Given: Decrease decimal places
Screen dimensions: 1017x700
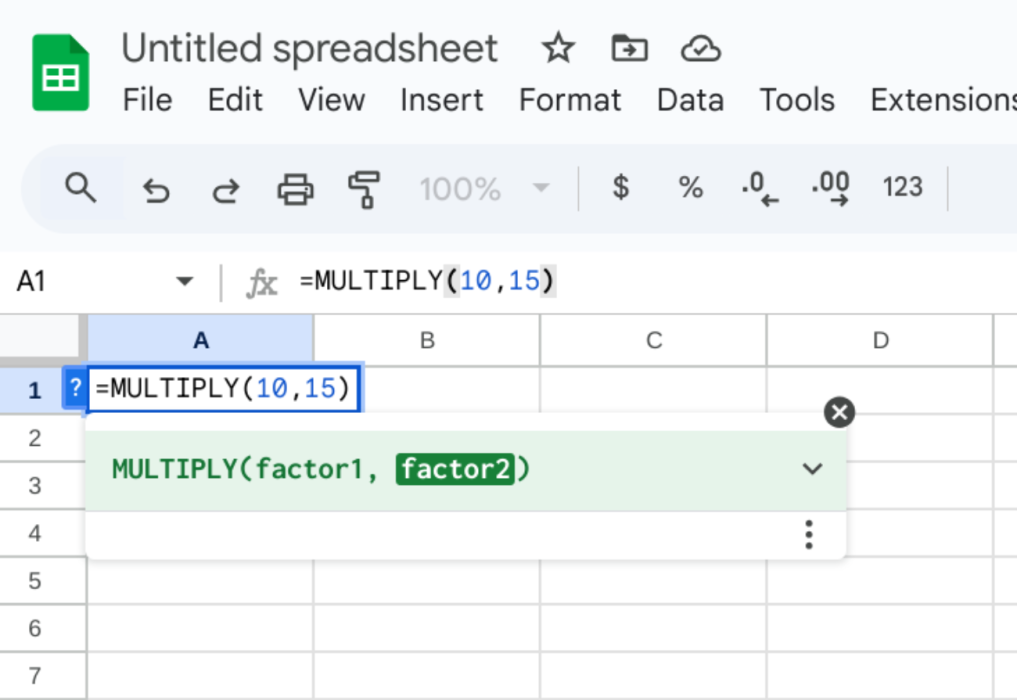Looking at the screenshot, I should pyautogui.click(x=759, y=188).
